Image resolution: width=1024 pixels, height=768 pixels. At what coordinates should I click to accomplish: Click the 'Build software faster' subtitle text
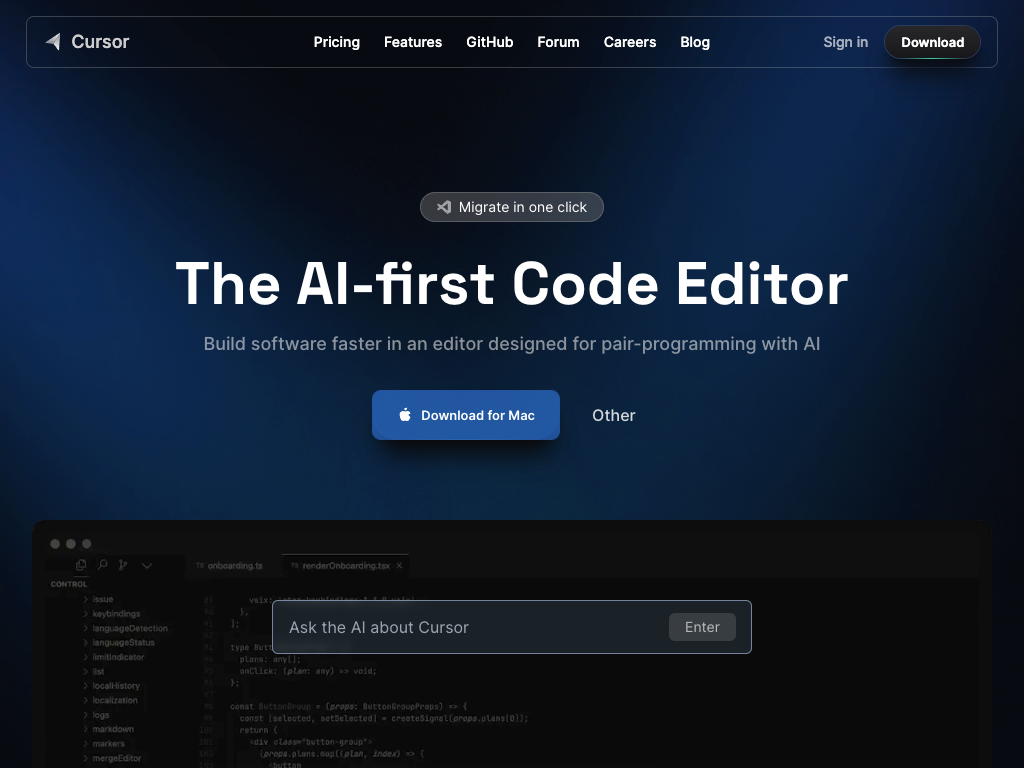(511, 344)
